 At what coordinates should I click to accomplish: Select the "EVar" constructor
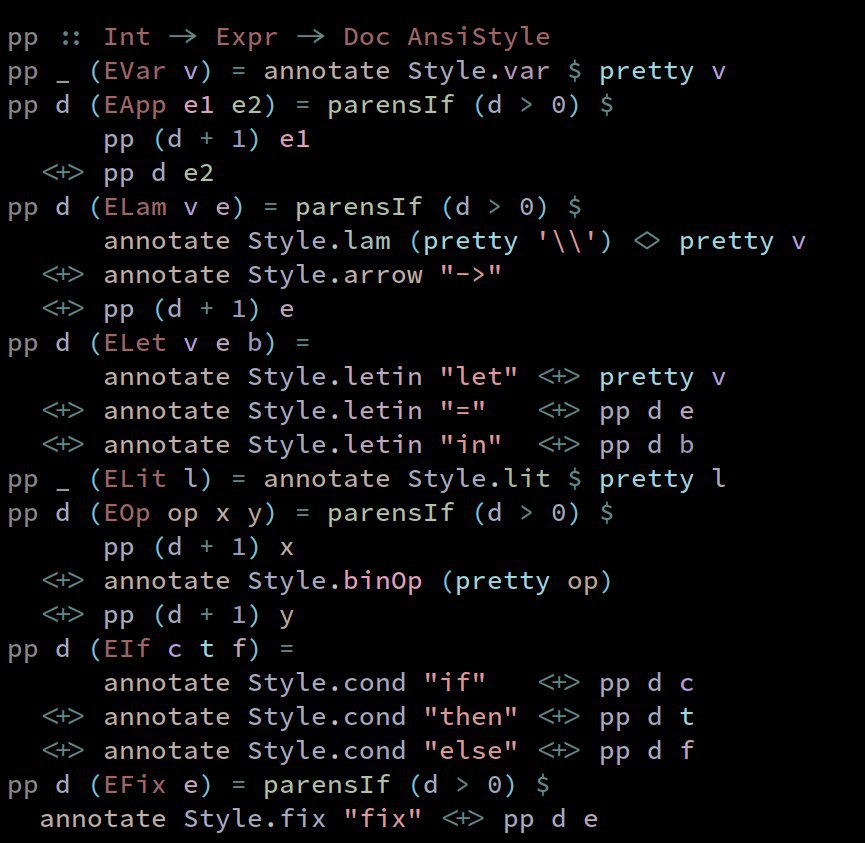[135, 71]
